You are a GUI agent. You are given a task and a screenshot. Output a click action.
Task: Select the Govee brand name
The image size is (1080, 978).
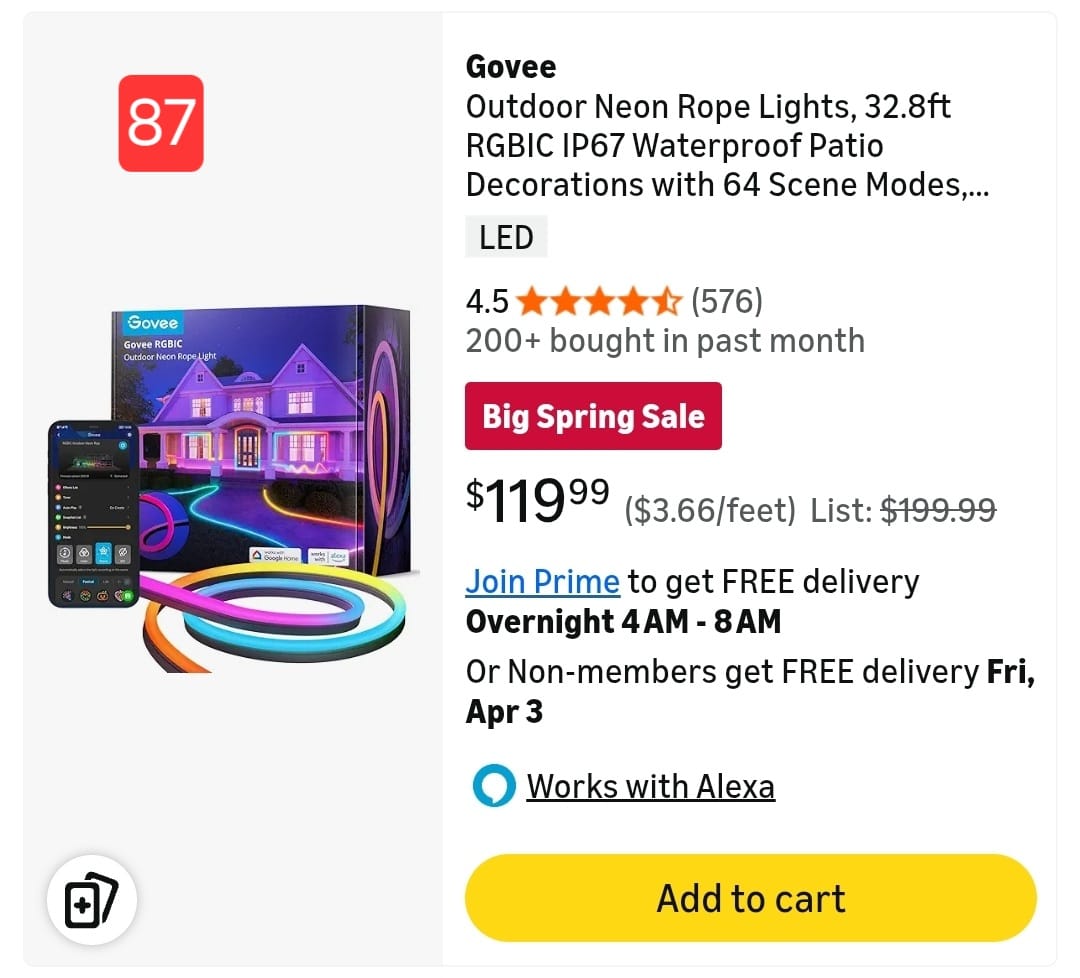pyautogui.click(x=510, y=67)
